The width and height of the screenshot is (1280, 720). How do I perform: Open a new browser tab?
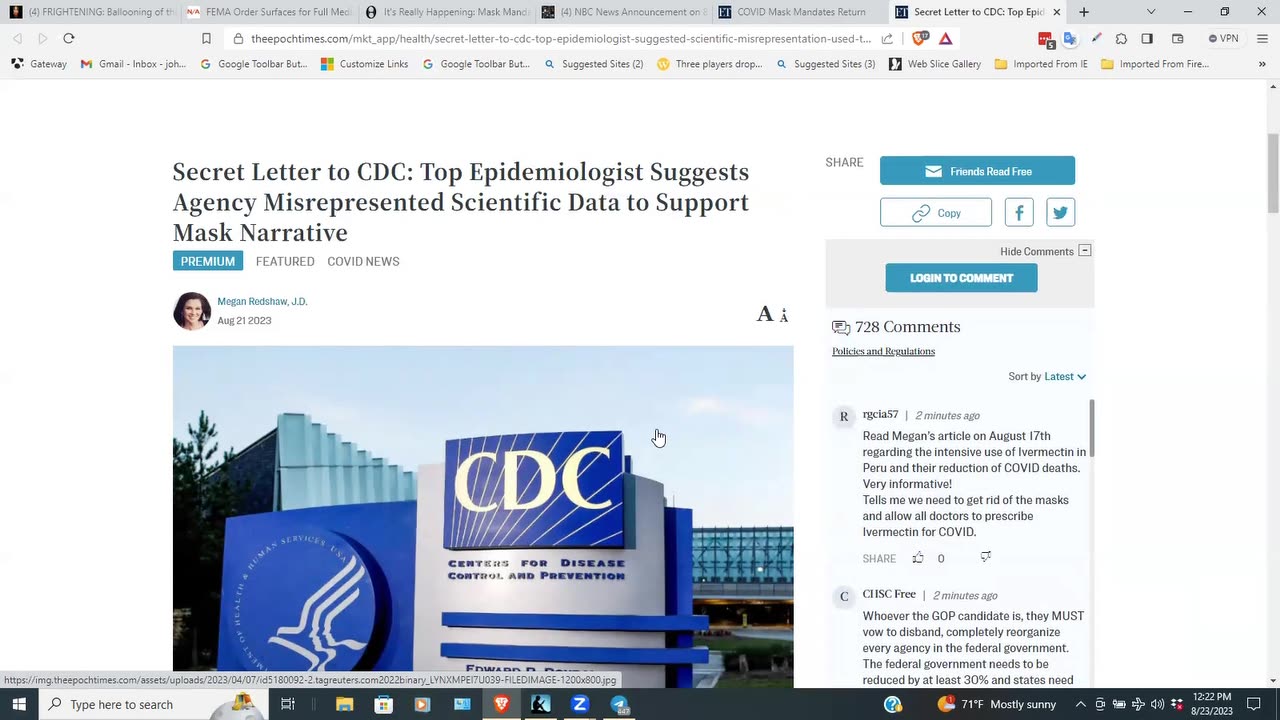1084,12
